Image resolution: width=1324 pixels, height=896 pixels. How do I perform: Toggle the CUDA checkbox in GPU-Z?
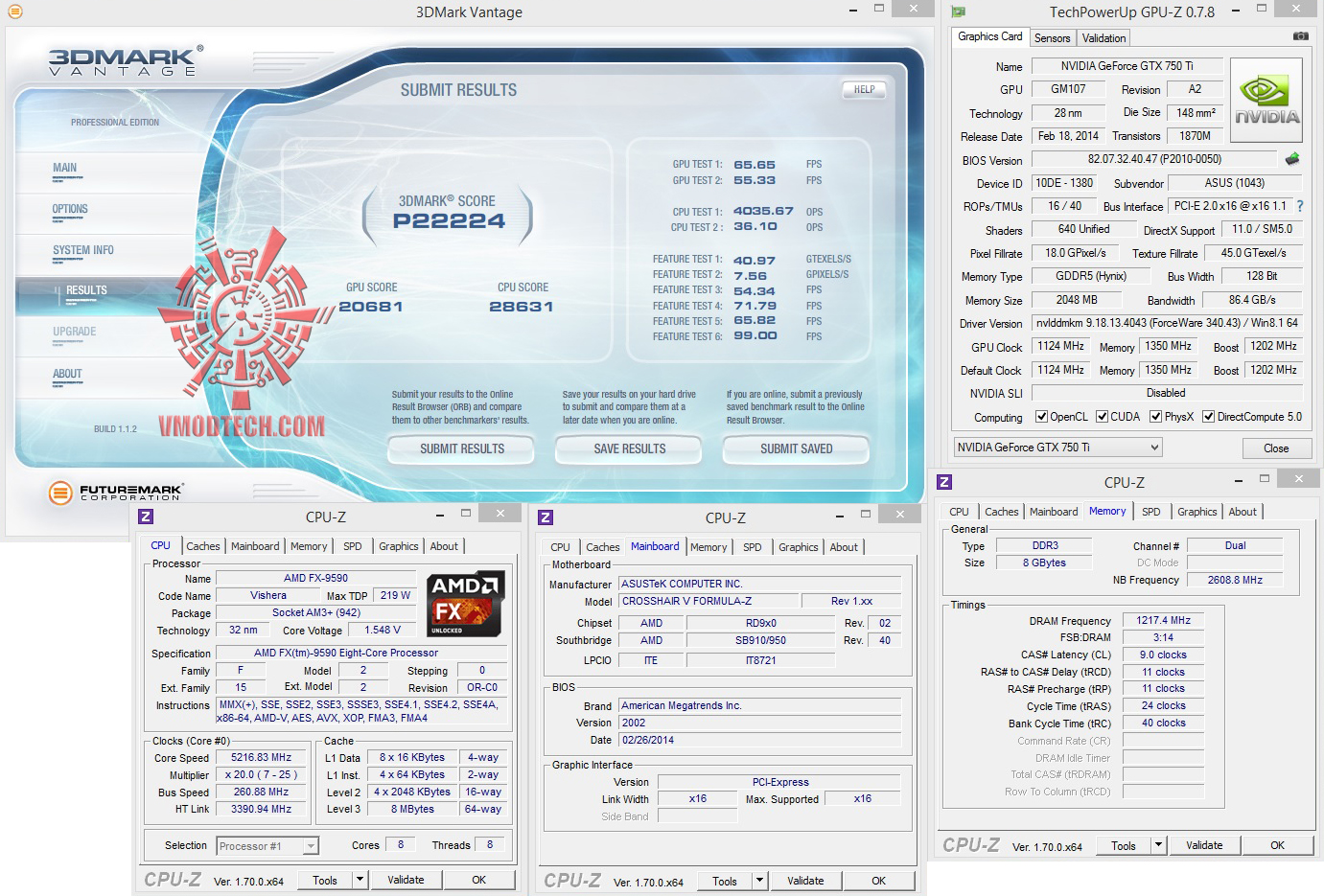[x=1102, y=417]
